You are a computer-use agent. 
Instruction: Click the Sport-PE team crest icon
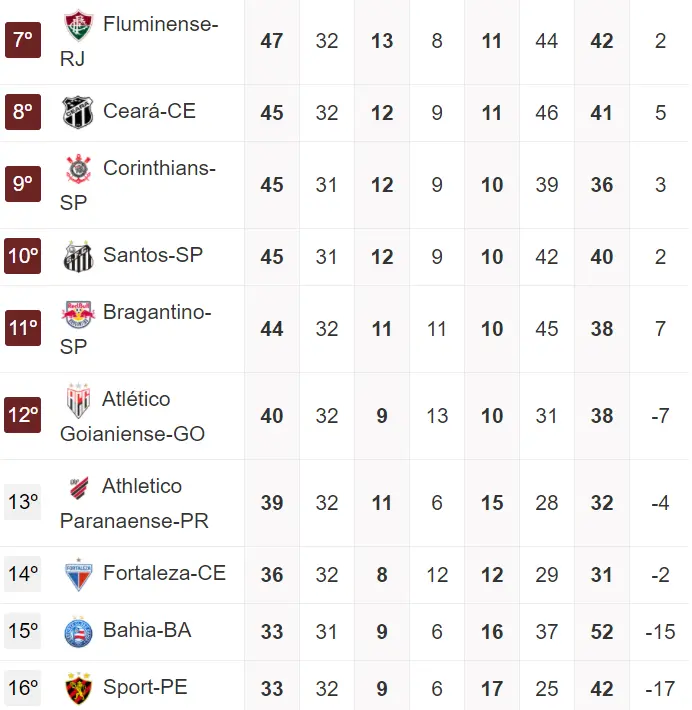tap(77, 688)
